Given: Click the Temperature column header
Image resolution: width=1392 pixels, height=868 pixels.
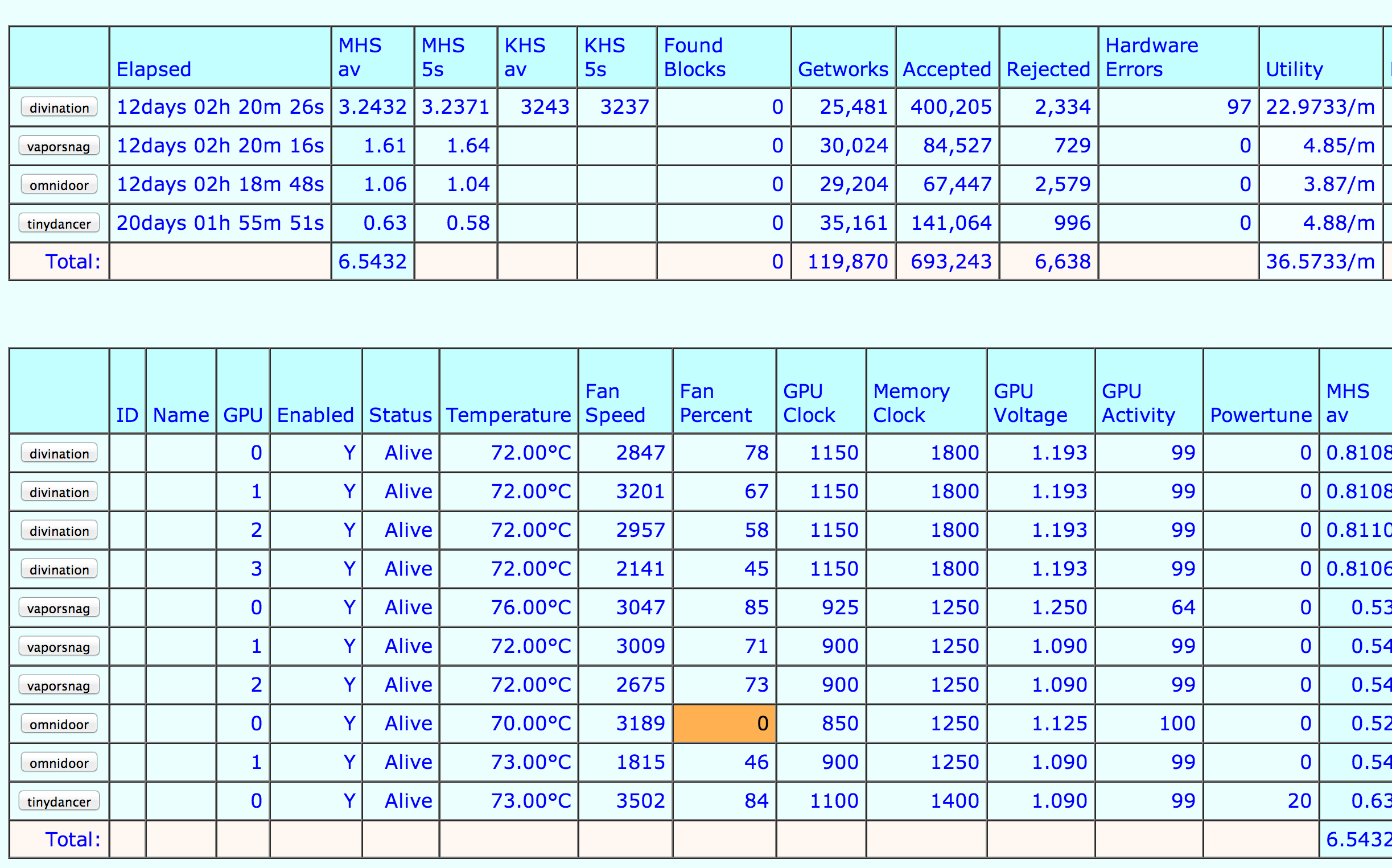Looking at the screenshot, I should point(508,391).
